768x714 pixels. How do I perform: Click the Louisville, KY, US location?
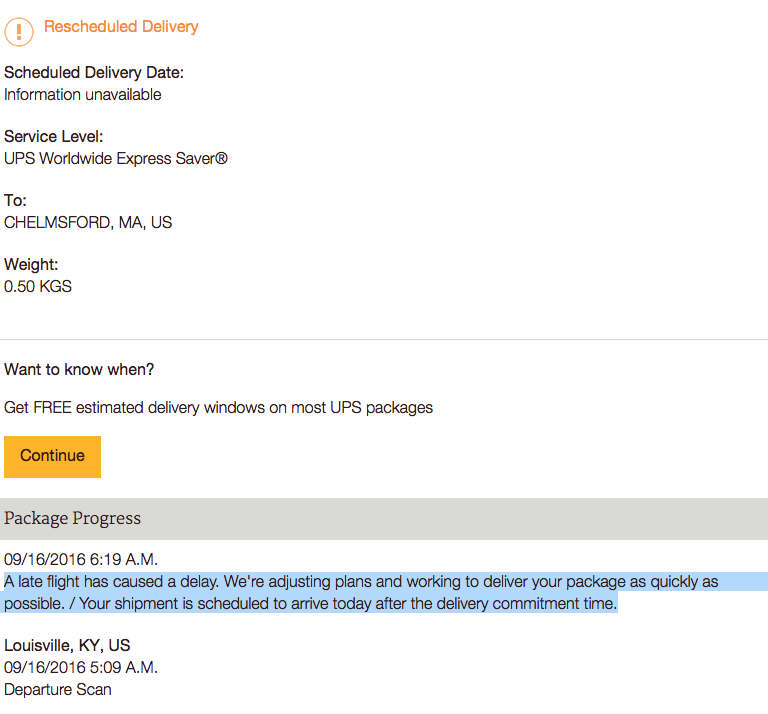[x=67, y=645]
